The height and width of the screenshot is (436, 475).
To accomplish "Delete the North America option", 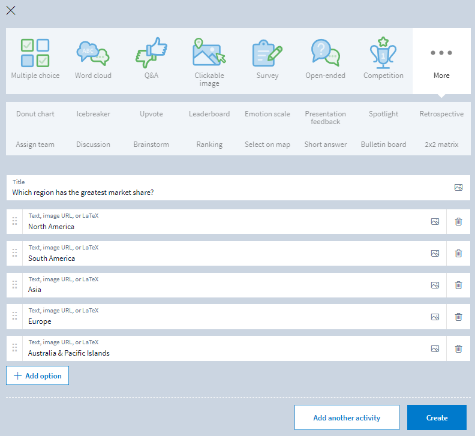I will click(x=459, y=222).
